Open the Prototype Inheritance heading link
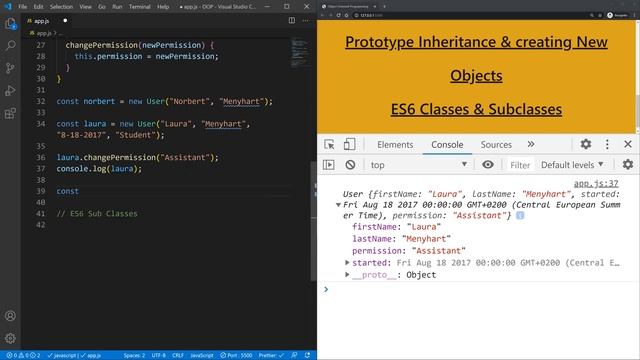 pyautogui.click(x=476, y=58)
